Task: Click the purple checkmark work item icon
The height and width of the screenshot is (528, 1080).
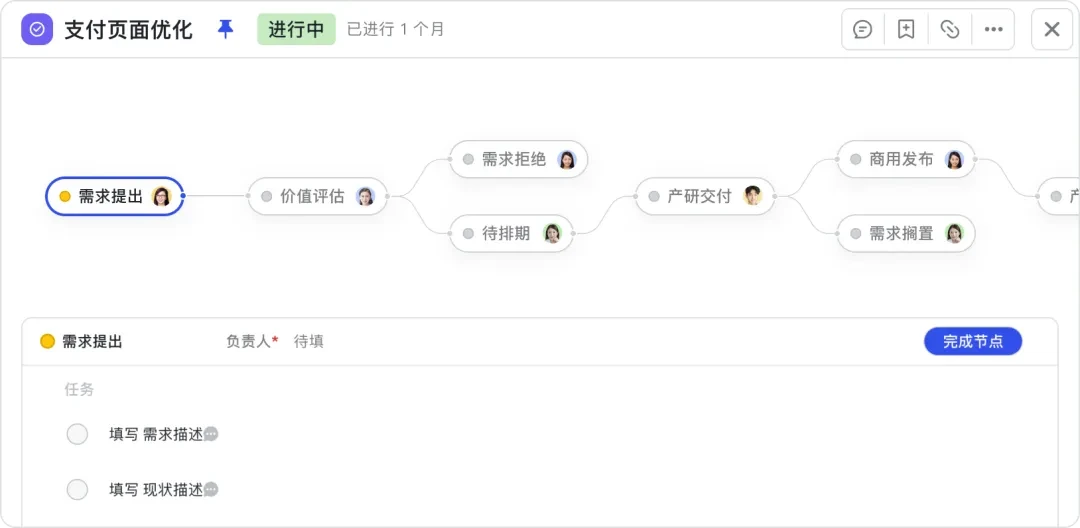Action: point(37,30)
